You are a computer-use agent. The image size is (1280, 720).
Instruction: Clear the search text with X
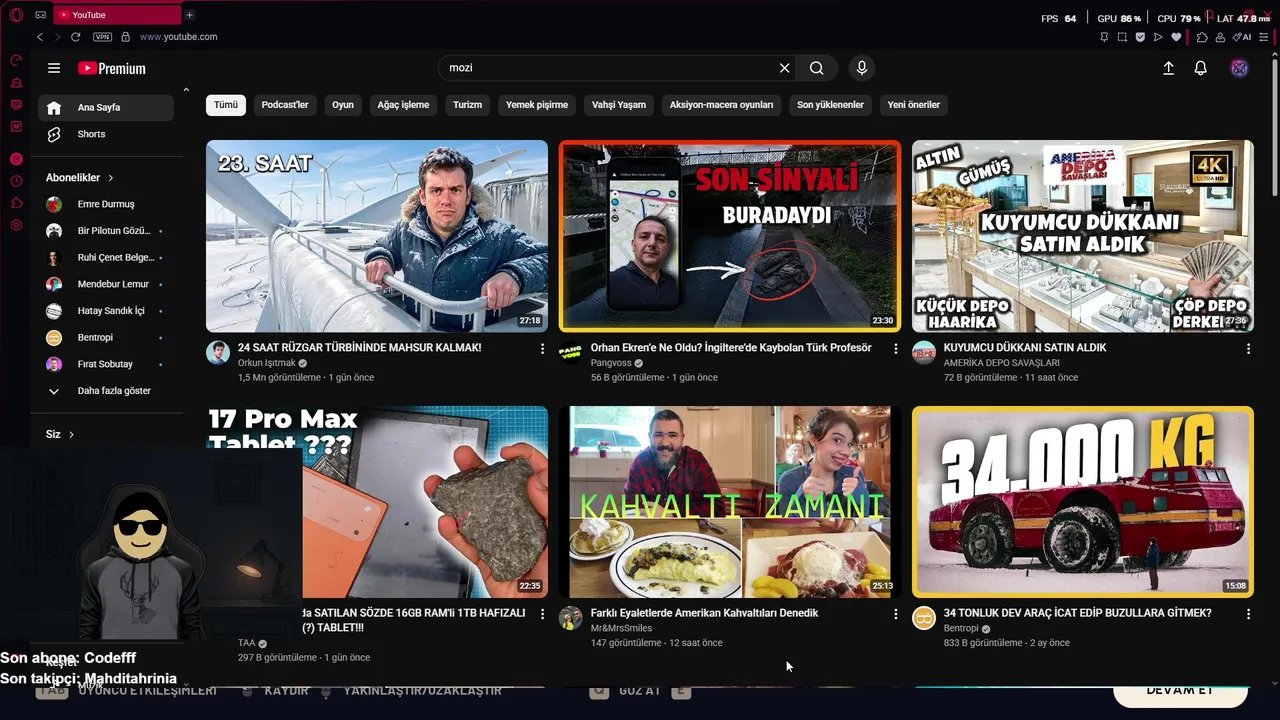click(784, 68)
